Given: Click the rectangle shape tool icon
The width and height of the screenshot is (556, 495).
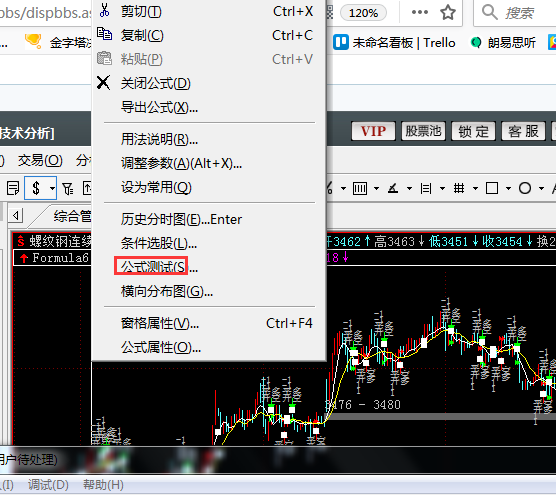Looking at the screenshot, I should pyautogui.click(x=492, y=188).
